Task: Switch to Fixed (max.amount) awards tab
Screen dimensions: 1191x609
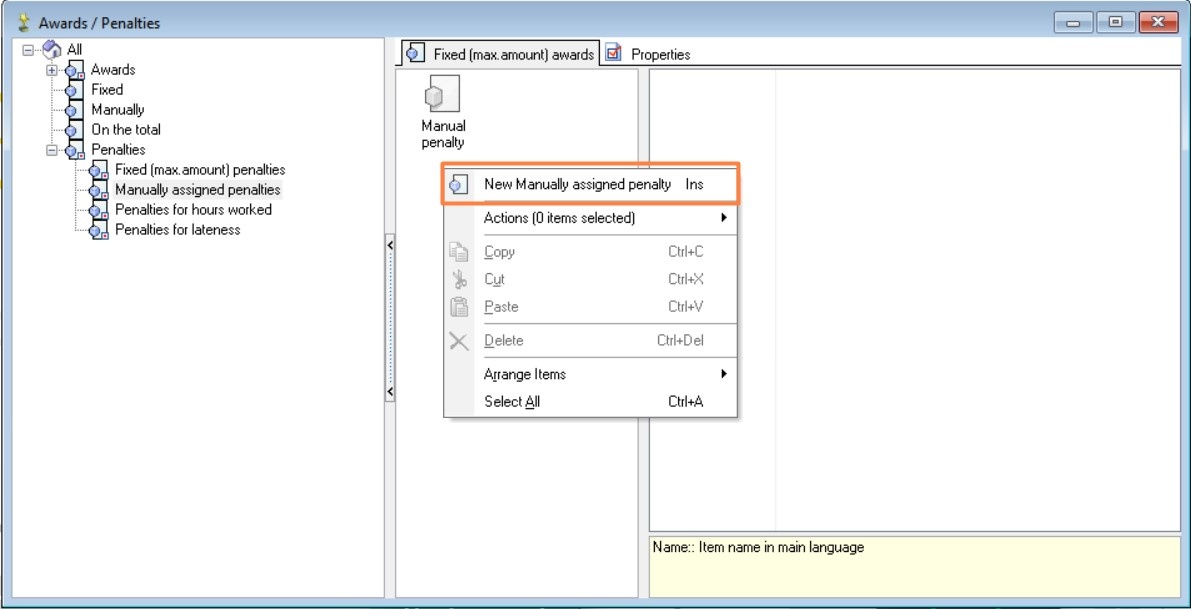Action: (501, 53)
